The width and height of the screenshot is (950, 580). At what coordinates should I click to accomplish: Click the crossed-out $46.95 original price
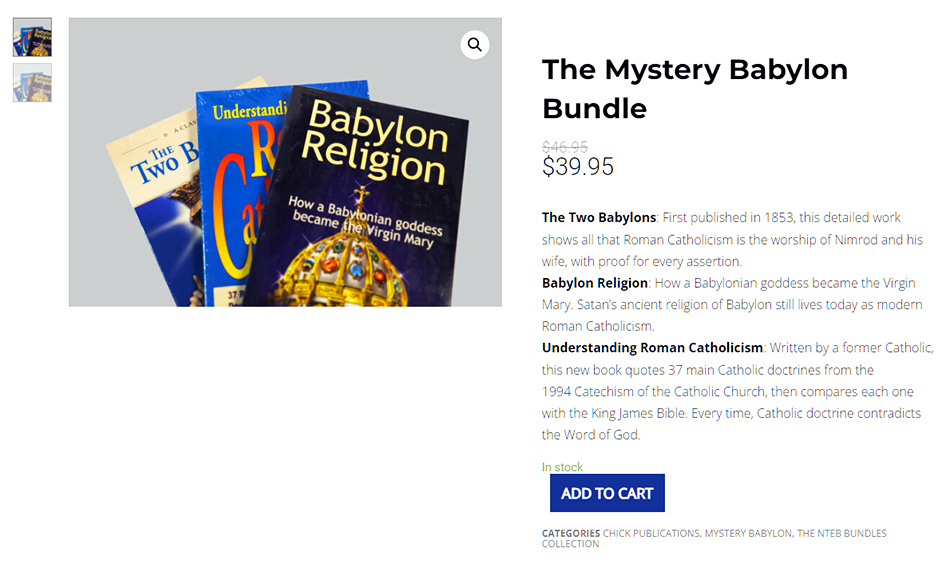(565, 147)
